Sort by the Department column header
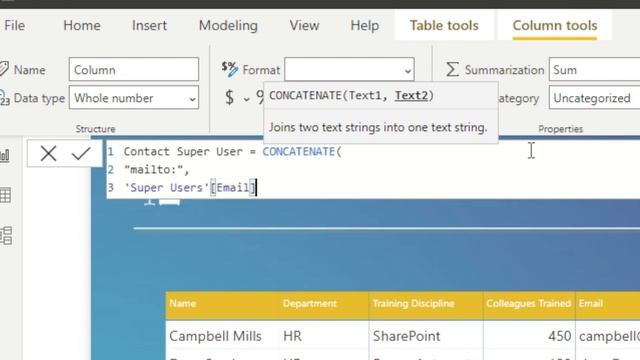This screenshot has height=360, width=640. (x=309, y=303)
